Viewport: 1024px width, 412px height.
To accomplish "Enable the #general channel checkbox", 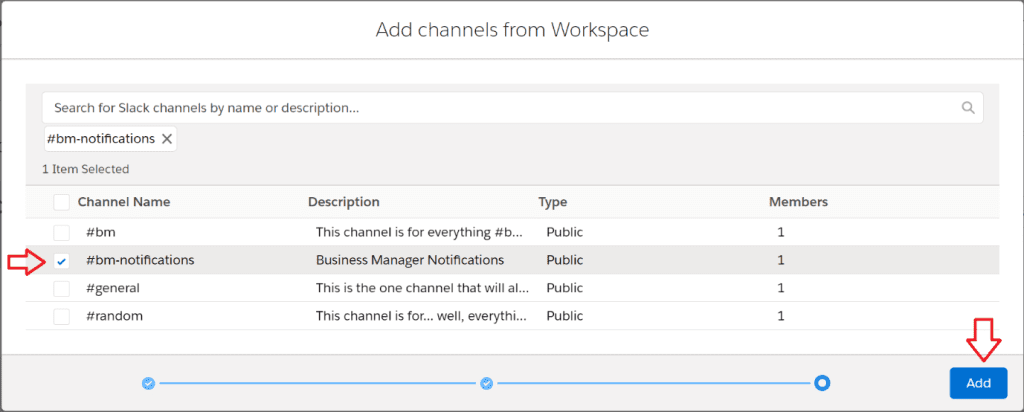I will pyautogui.click(x=62, y=288).
